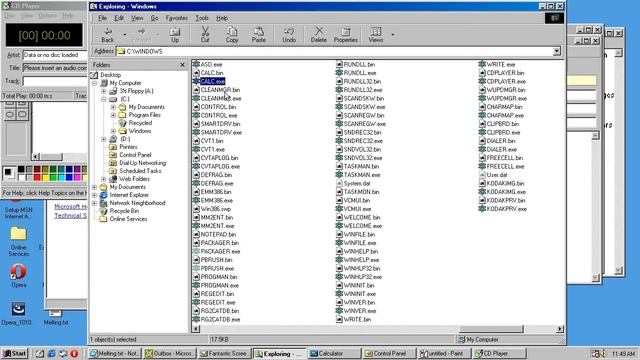Click the file list horizontal scrollbar thumb
The image size is (640, 360).
click(x=491, y=329)
